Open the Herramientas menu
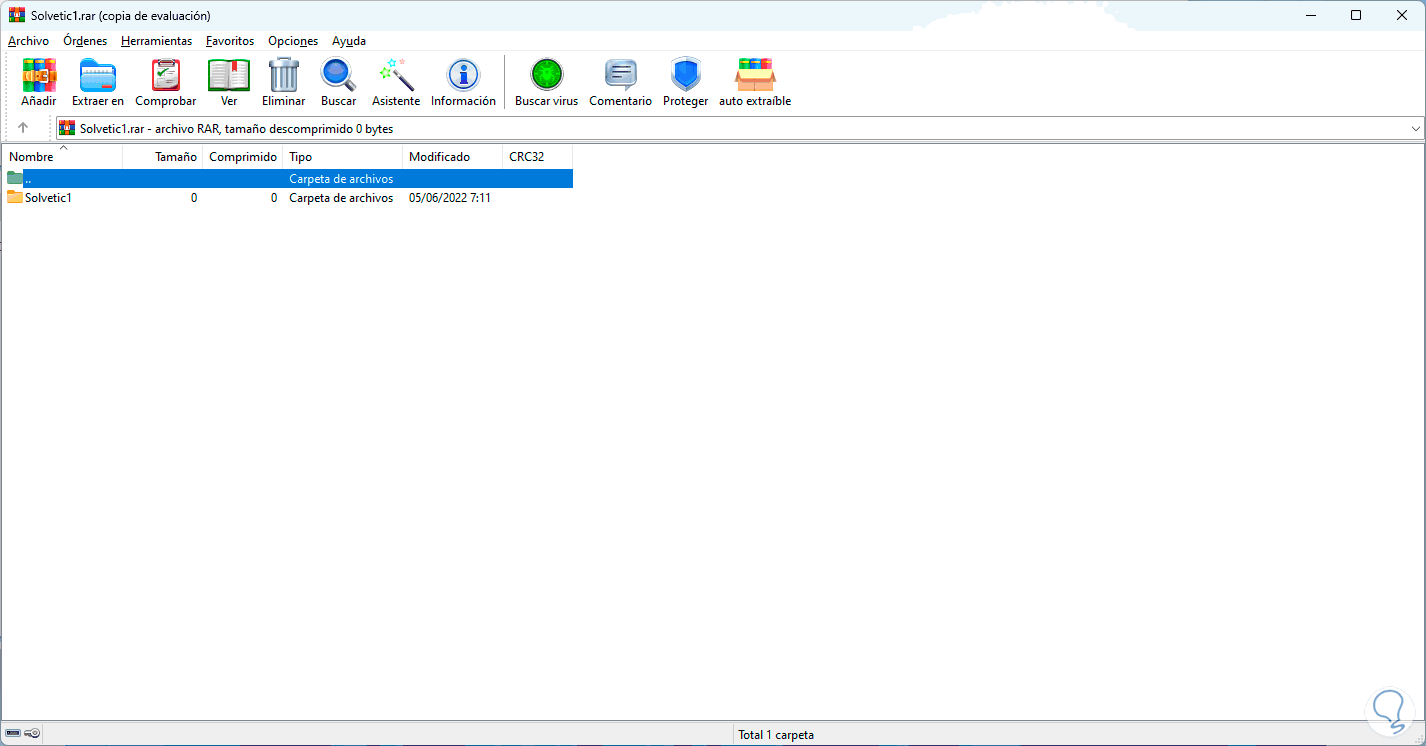Image resolution: width=1426 pixels, height=746 pixels. click(x=156, y=41)
